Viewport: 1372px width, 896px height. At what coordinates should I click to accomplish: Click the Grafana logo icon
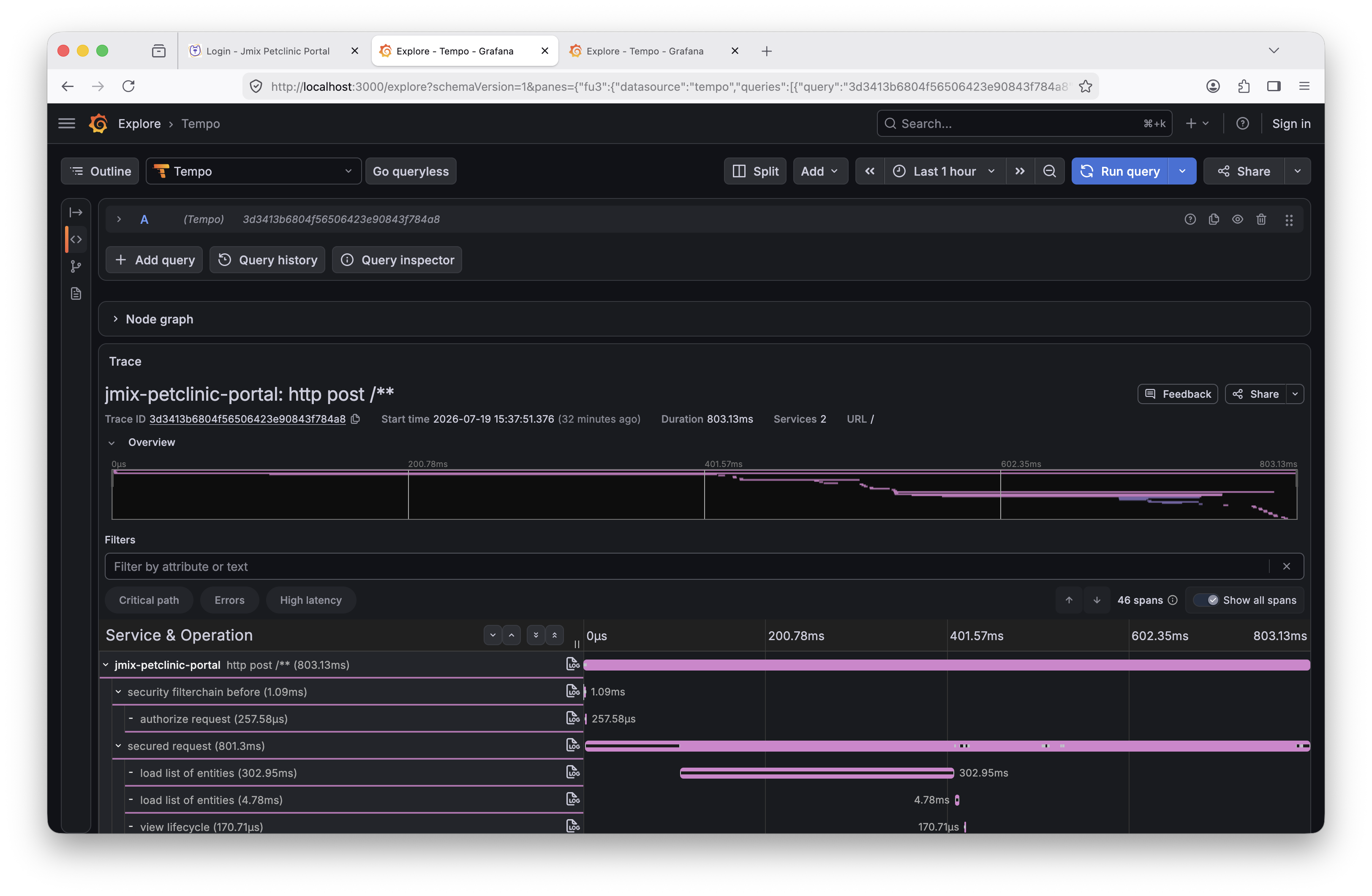(x=98, y=123)
